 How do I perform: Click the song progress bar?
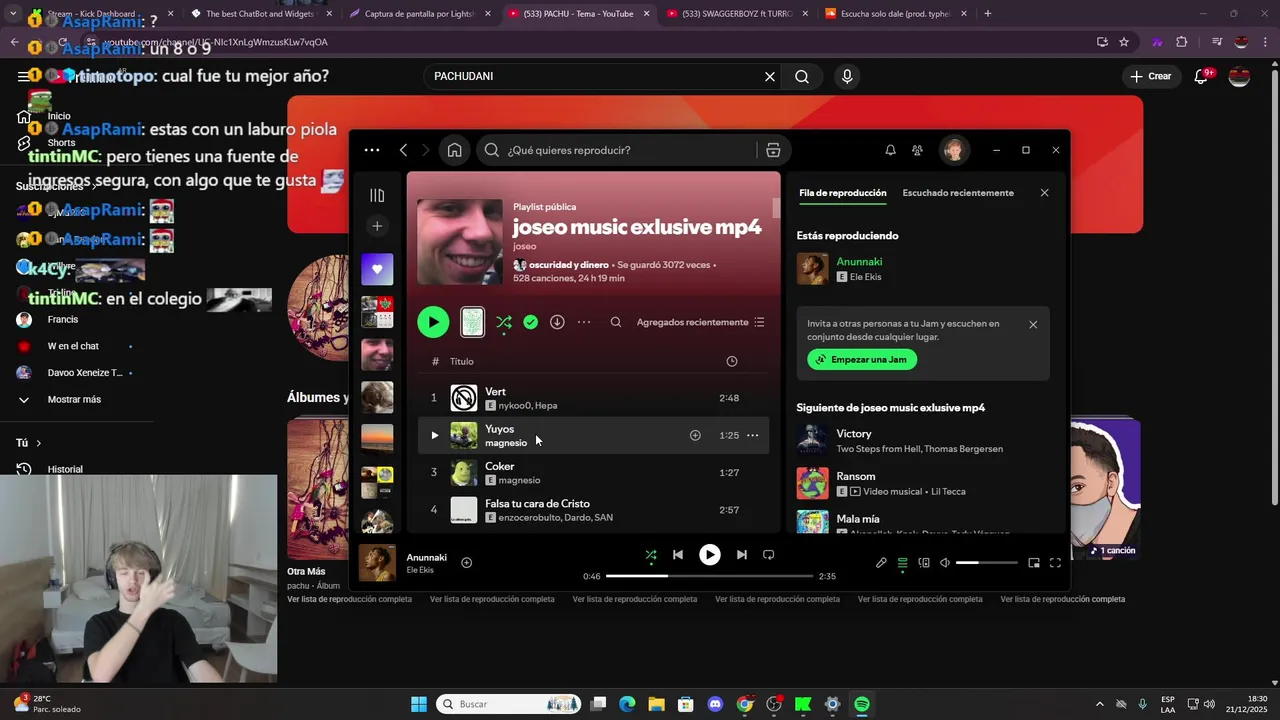point(709,576)
